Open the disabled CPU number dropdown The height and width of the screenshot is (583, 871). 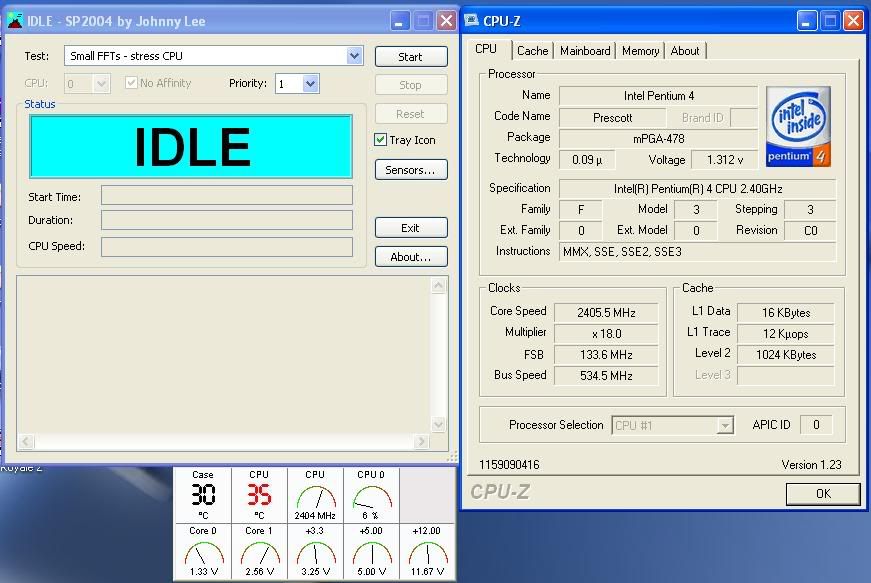(x=101, y=84)
